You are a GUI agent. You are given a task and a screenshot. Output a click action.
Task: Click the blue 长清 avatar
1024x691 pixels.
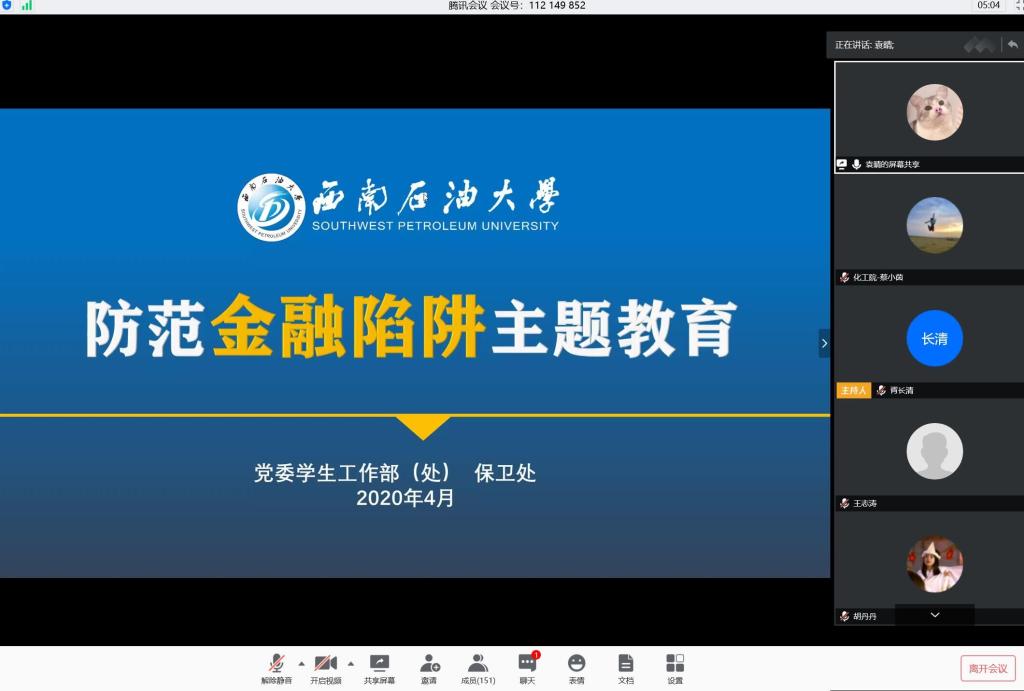coord(934,339)
